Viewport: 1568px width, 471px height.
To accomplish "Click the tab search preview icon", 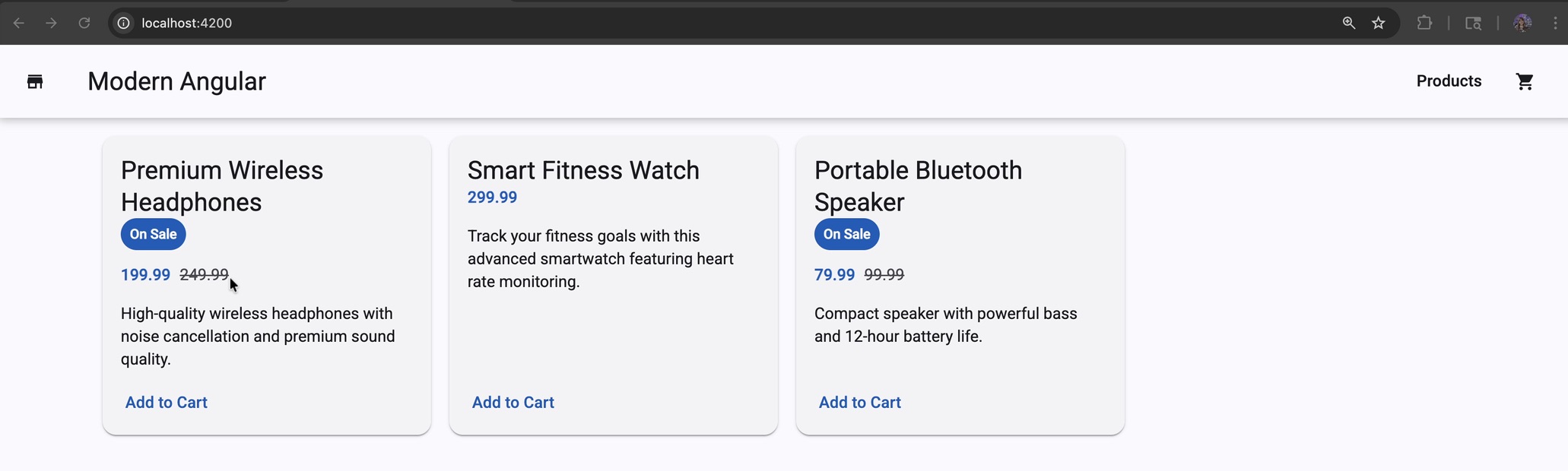I will (x=1473, y=23).
